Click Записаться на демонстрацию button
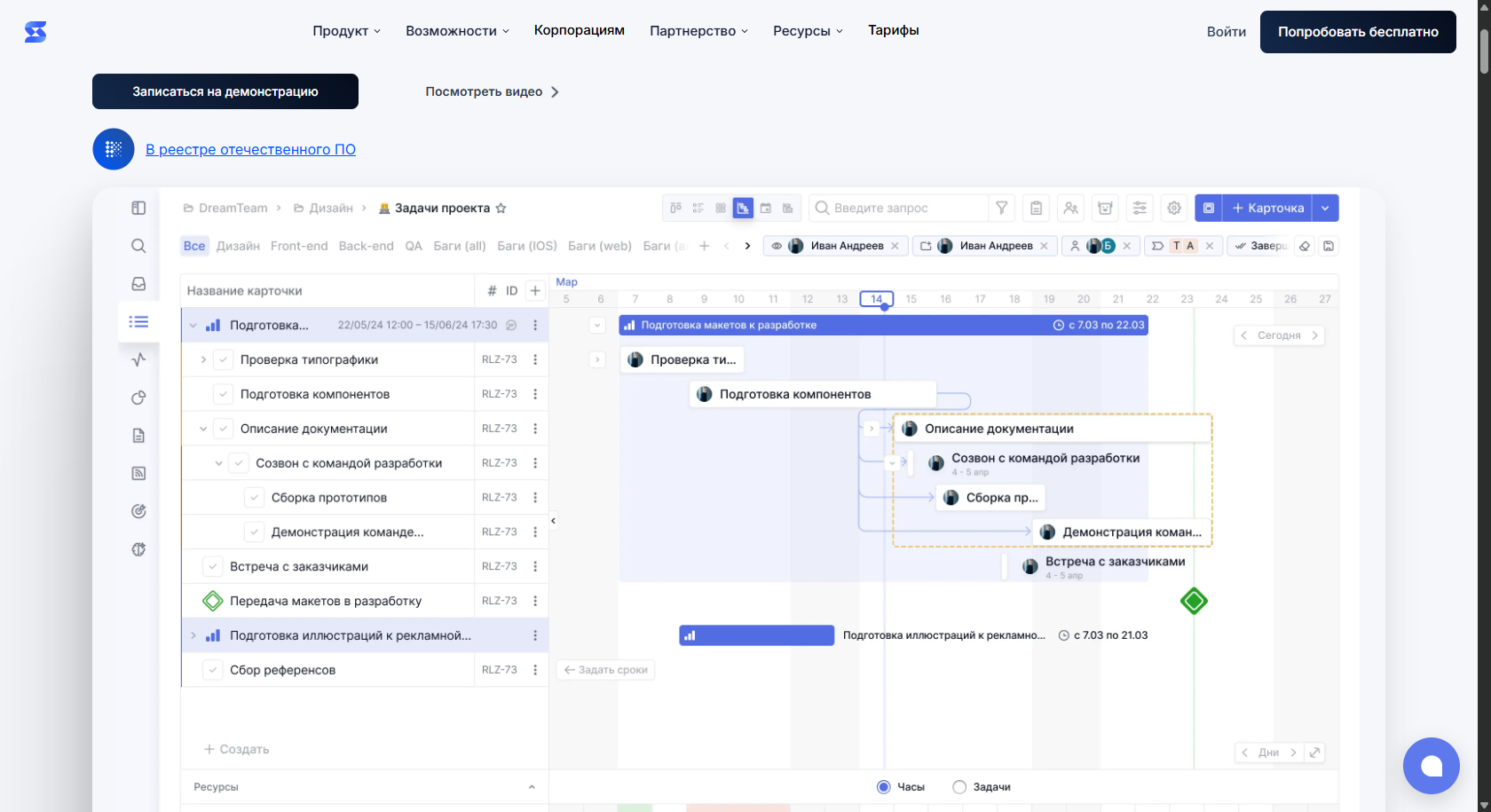Image resolution: width=1491 pixels, height=812 pixels. 225,91
